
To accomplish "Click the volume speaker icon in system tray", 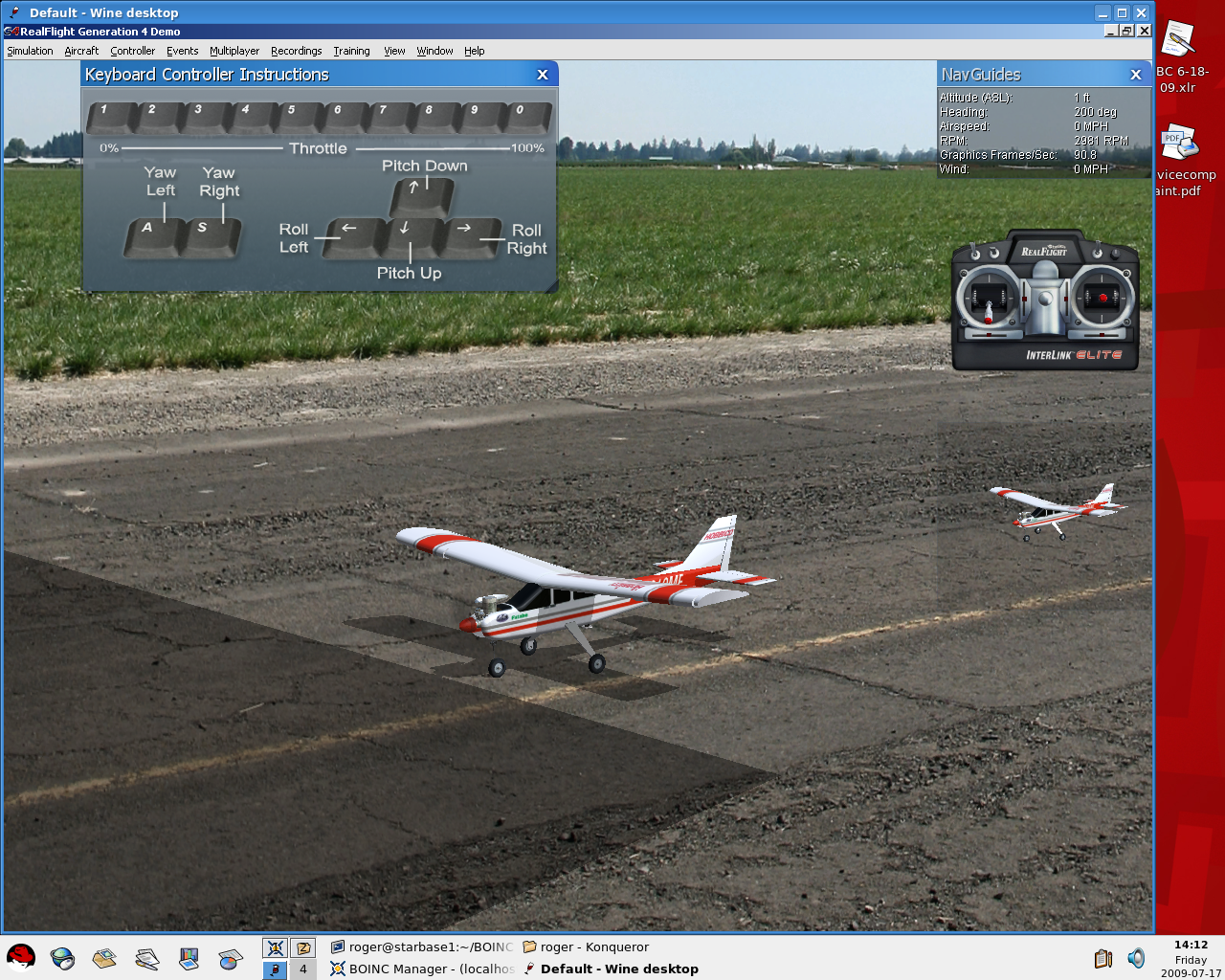I will (x=1136, y=958).
